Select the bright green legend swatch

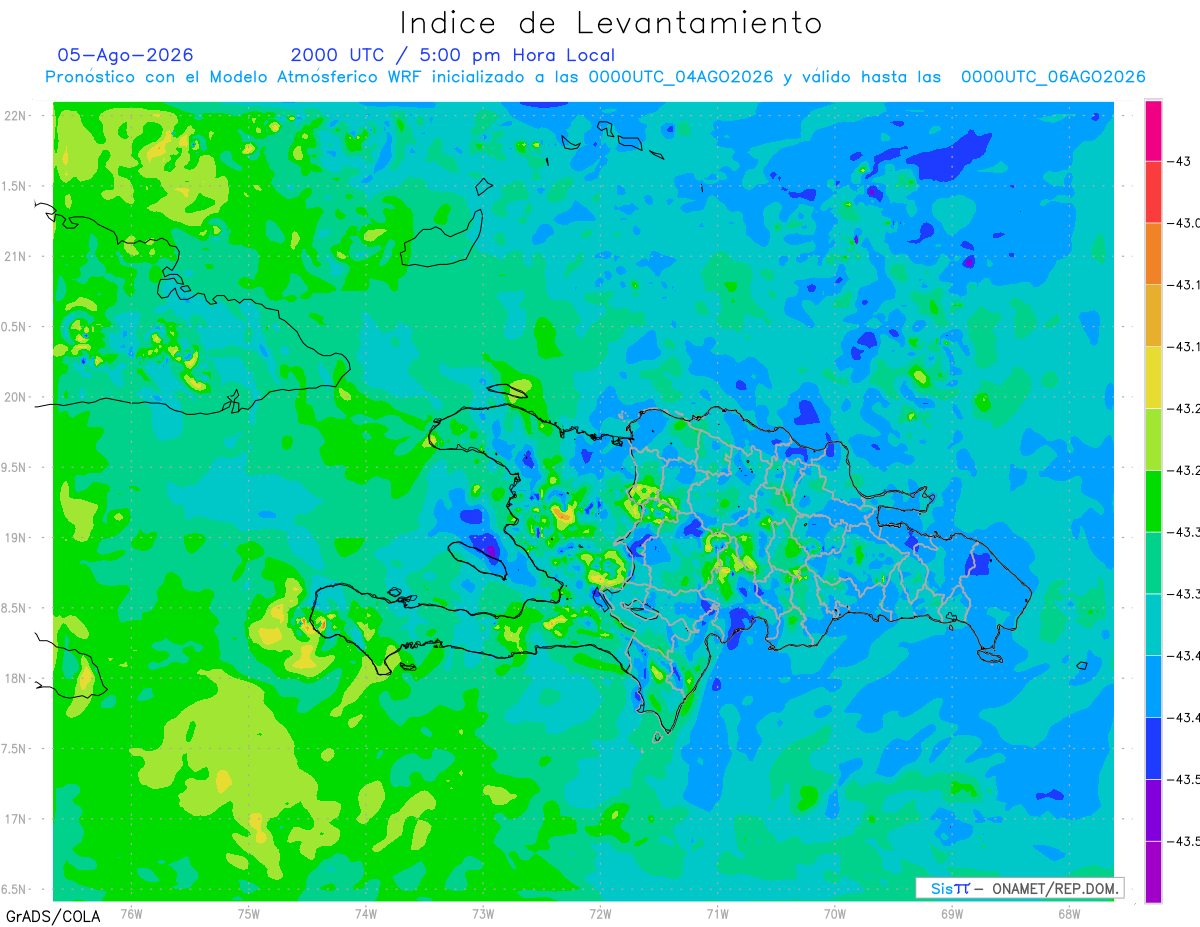click(x=1153, y=501)
